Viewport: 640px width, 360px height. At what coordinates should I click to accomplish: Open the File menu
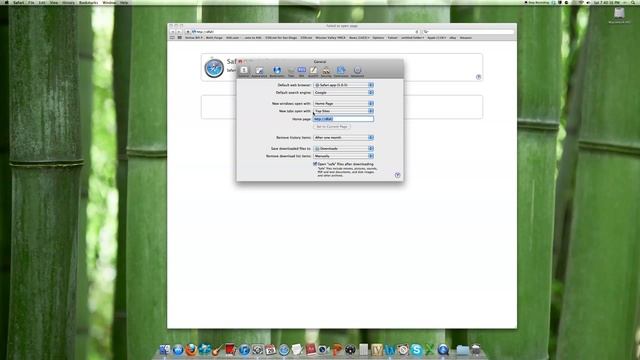tap(31, 2)
